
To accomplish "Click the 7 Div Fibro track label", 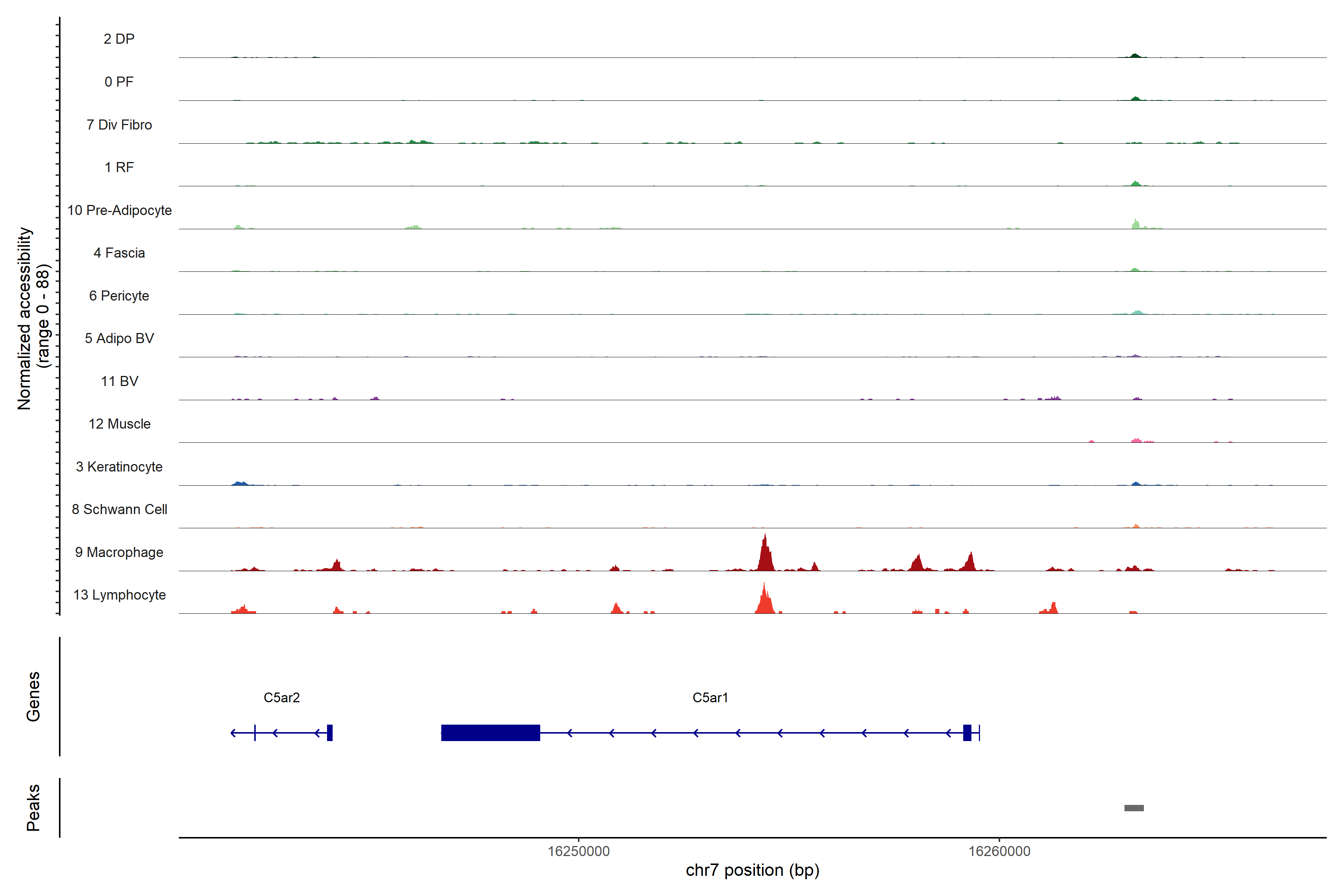I will click(x=119, y=125).
